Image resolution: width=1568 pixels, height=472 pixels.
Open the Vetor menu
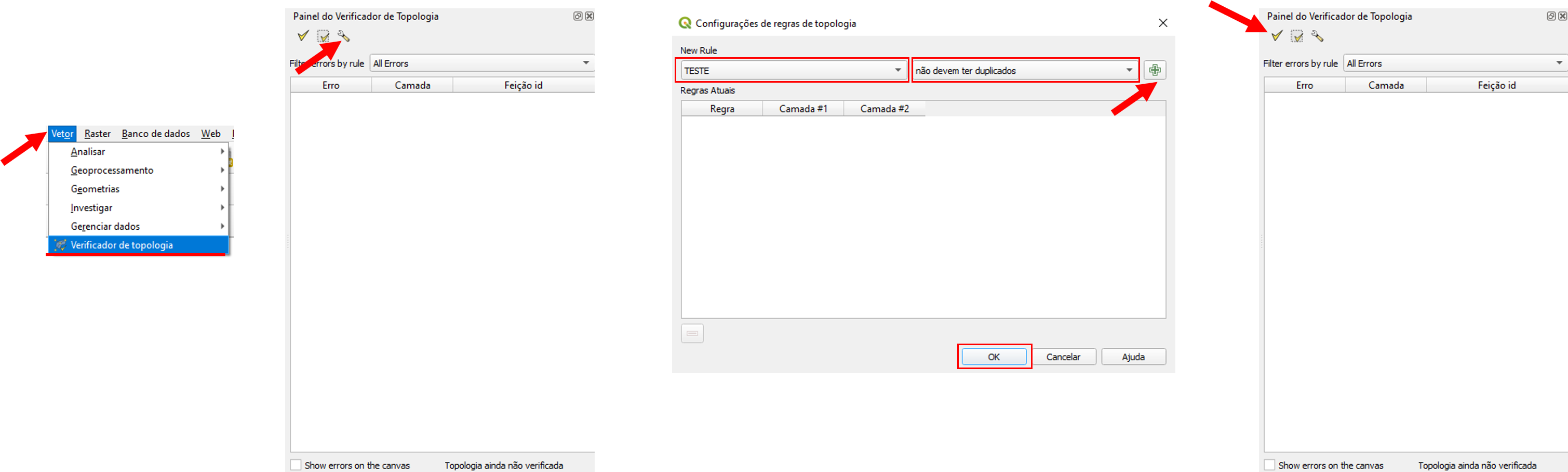click(x=62, y=134)
